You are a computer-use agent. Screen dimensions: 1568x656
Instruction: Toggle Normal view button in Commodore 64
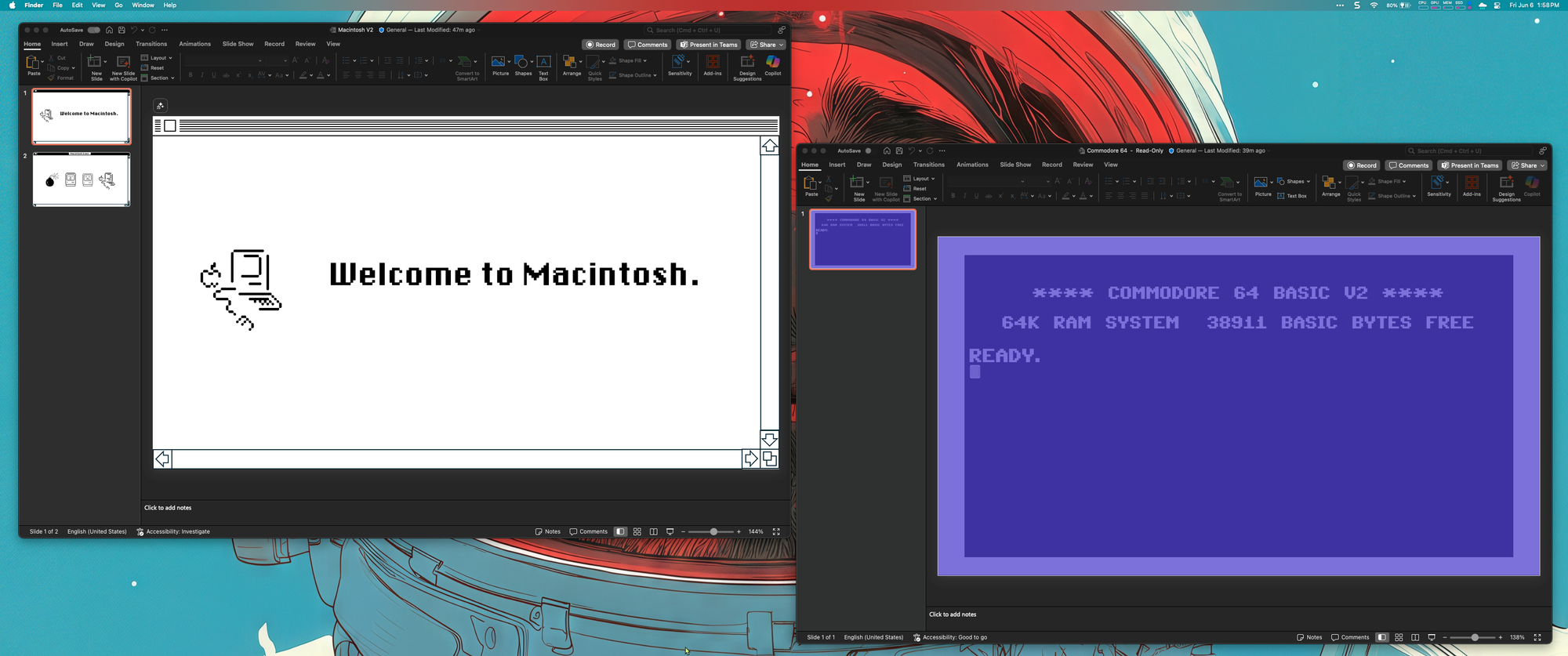(x=1382, y=637)
